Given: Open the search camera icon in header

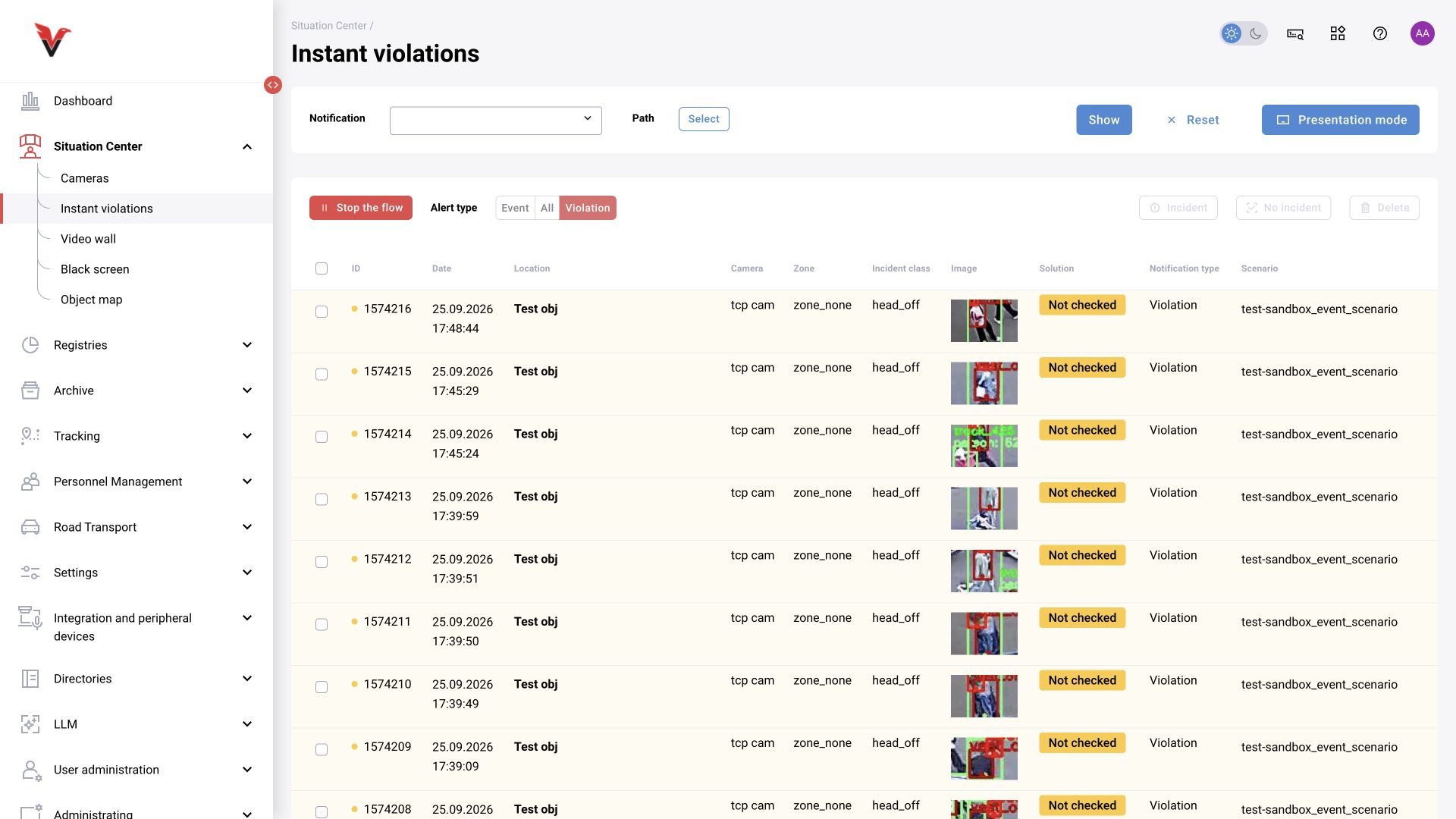Looking at the screenshot, I should (1295, 33).
